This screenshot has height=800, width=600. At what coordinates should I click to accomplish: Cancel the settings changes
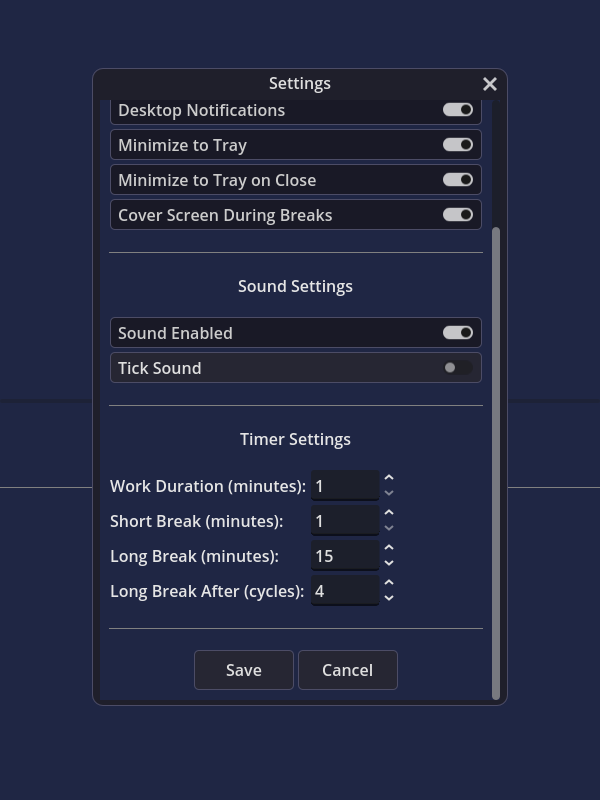pos(347,670)
